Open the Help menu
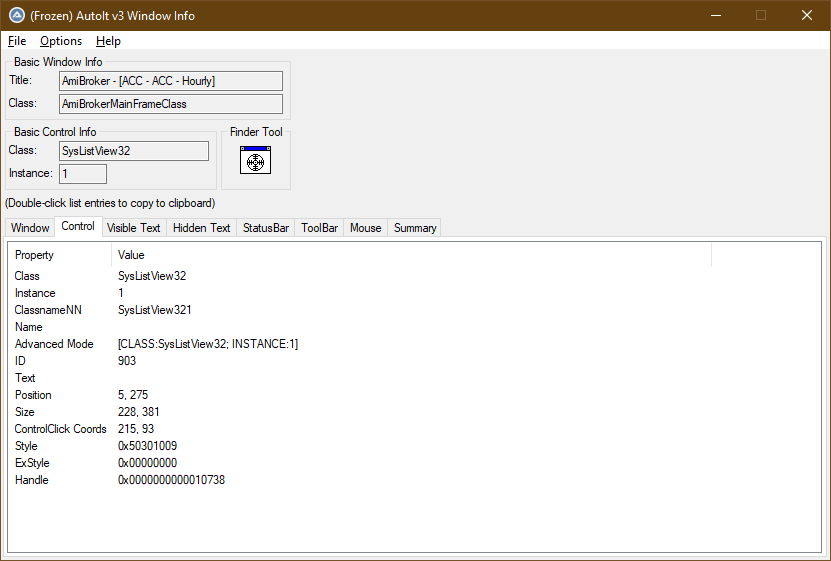 [108, 41]
